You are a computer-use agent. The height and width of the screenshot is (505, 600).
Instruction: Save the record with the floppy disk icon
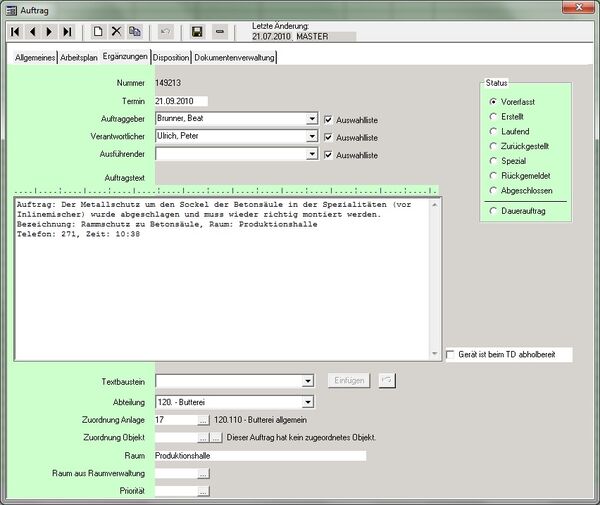pos(197,32)
